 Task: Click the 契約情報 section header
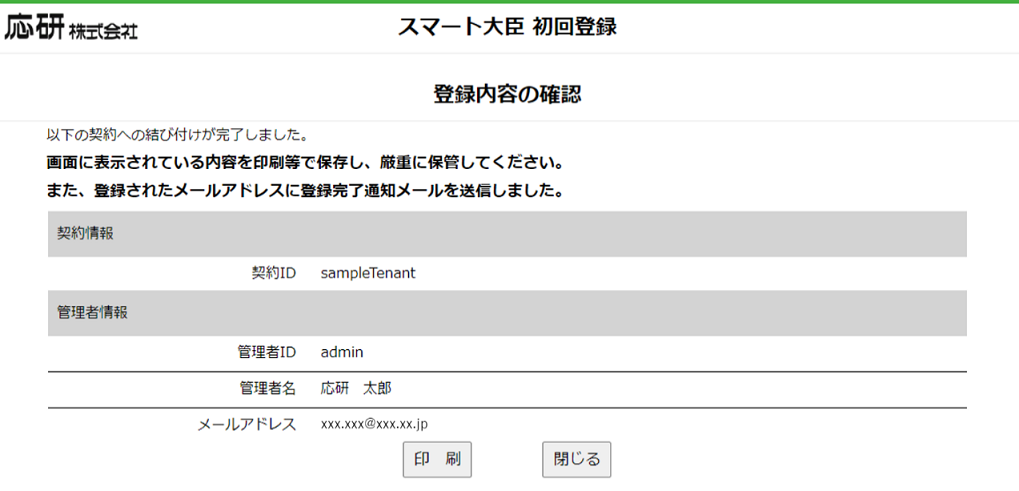[507, 234]
